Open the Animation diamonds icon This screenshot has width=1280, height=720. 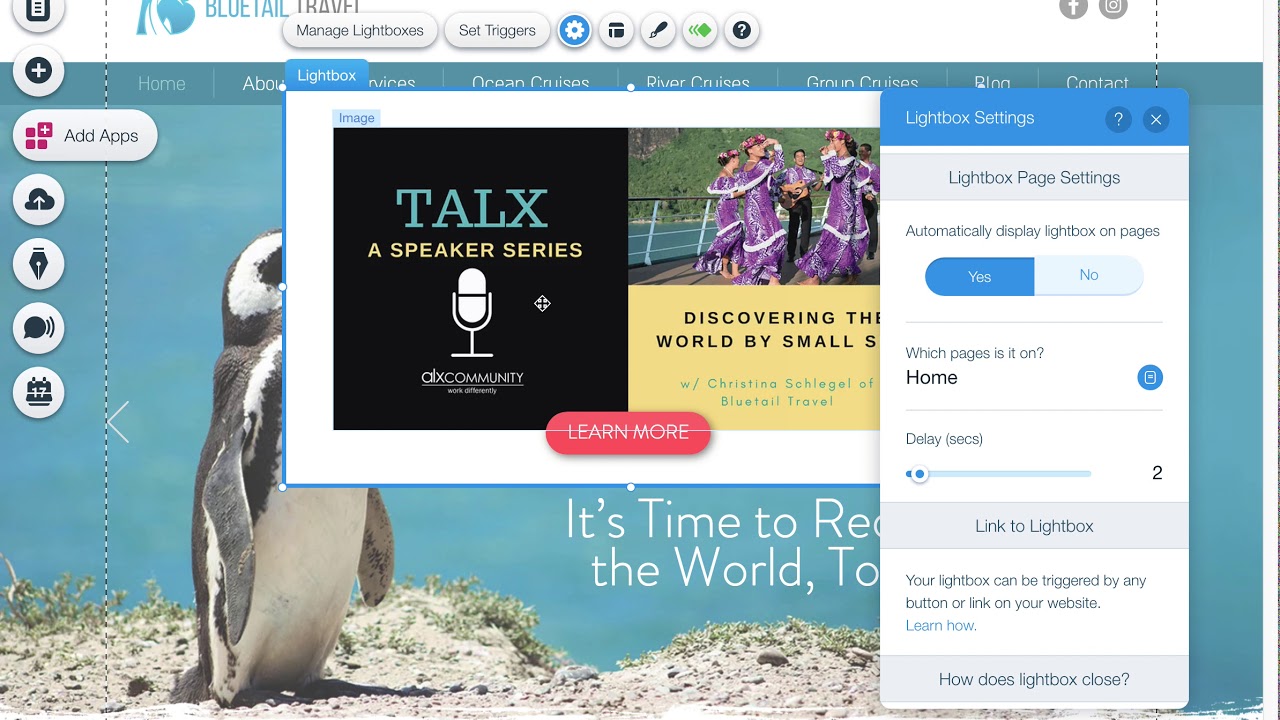point(699,30)
